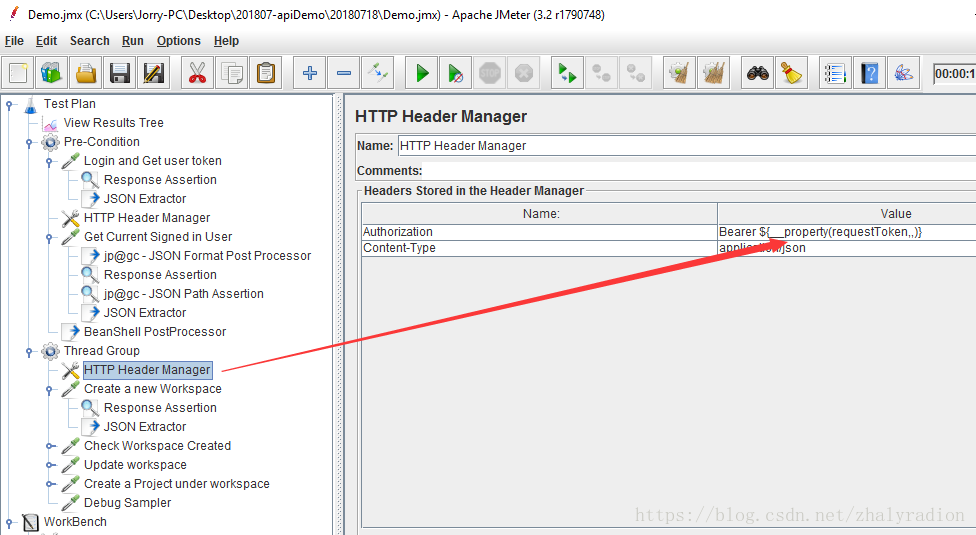Viewport: 976px width, 535px height.
Task: Open the Options menu
Action: (179, 41)
